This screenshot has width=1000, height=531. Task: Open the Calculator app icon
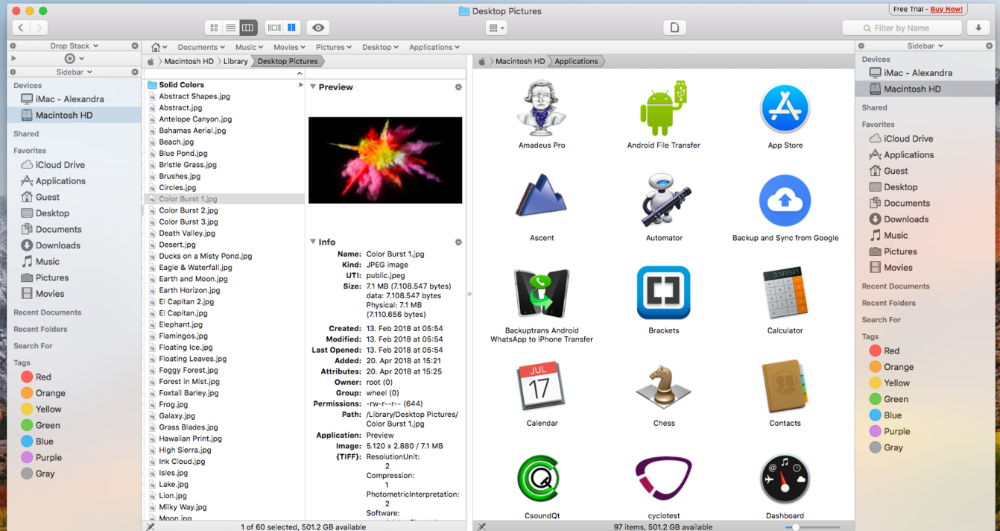[784, 293]
